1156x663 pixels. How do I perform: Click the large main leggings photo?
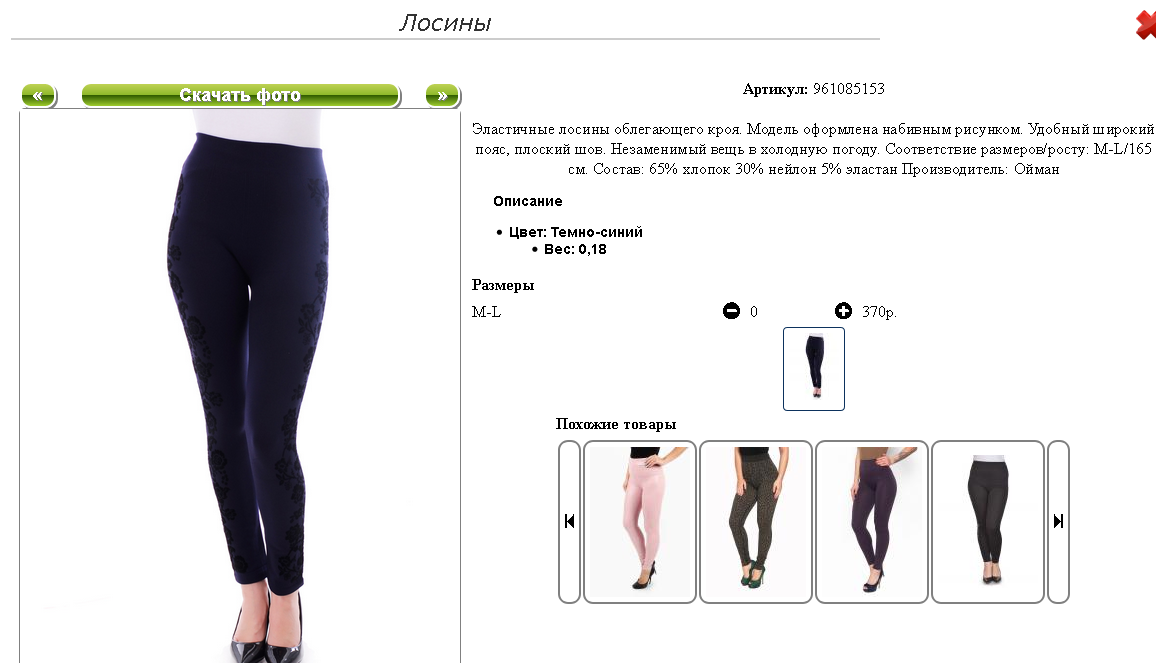tap(240, 386)
